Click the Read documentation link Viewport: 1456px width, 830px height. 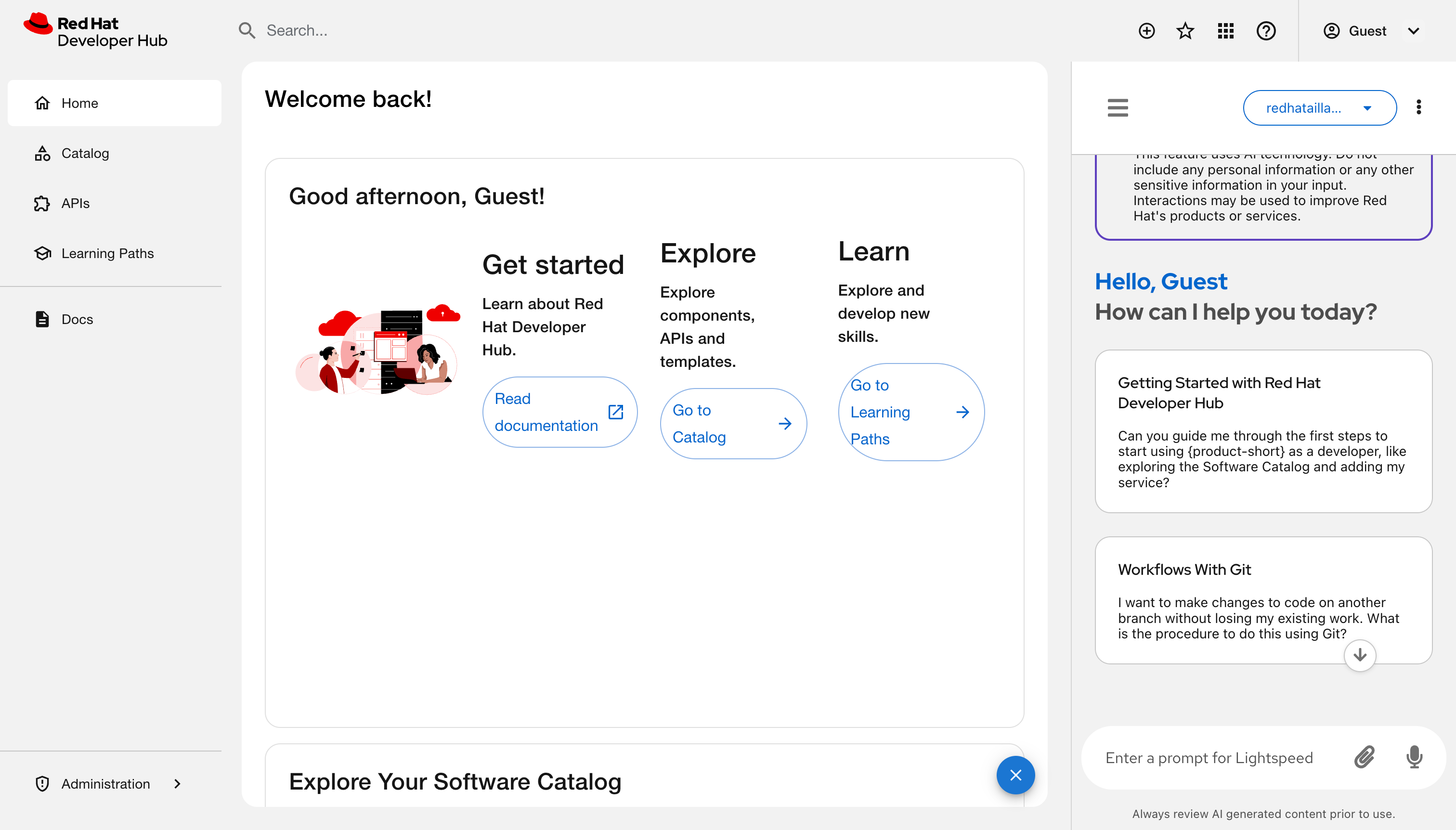pos(559,412)
